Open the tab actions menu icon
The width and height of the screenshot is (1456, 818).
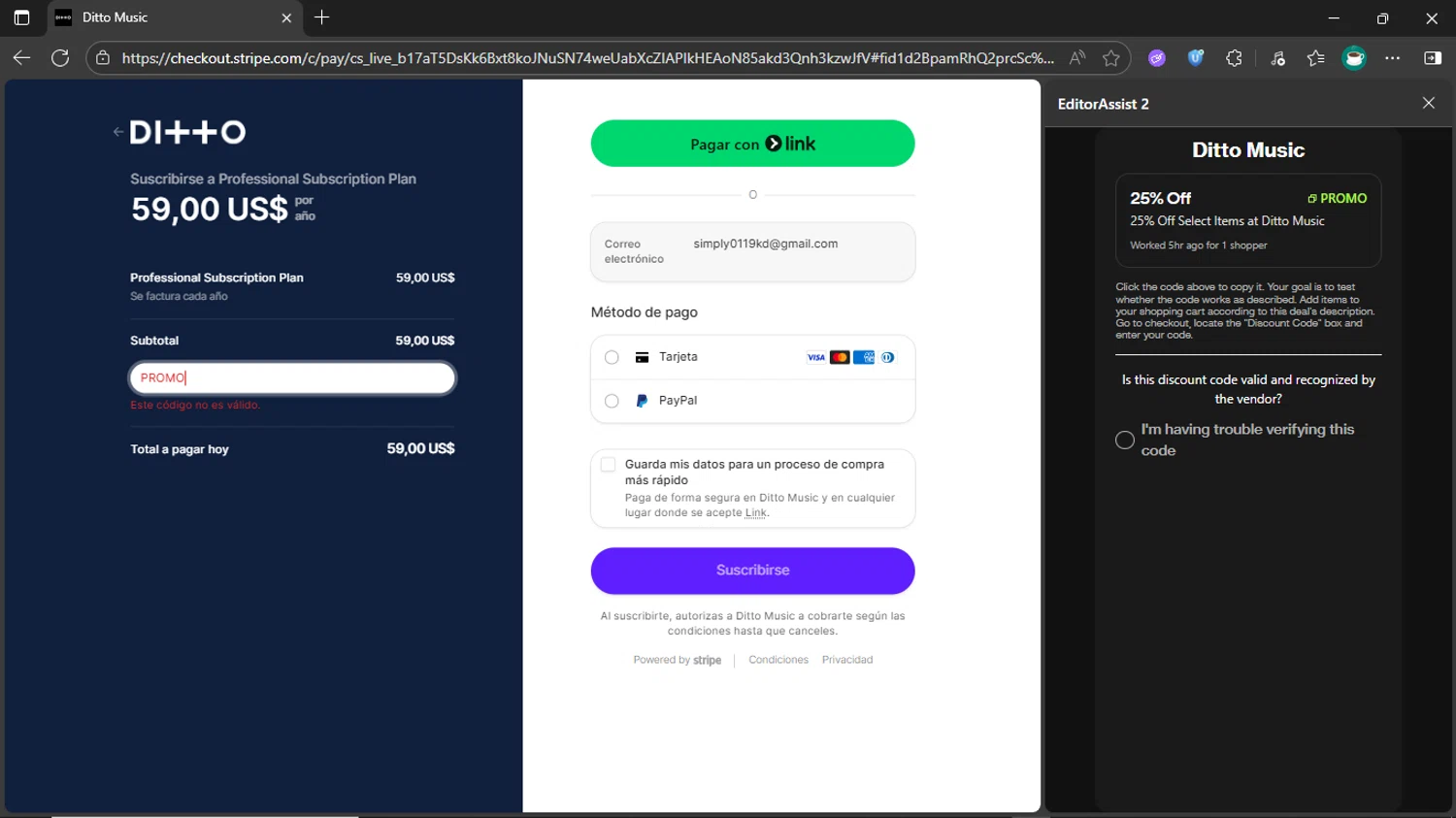coord(21,17)
